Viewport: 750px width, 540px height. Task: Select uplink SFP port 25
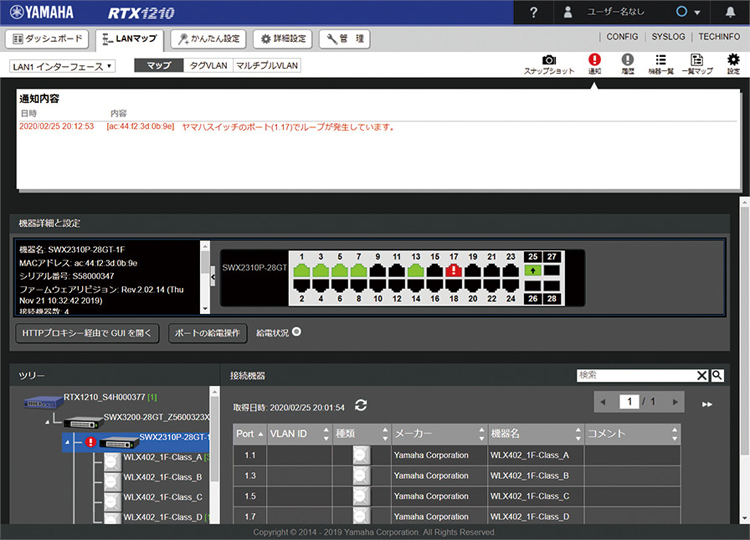click(533, 270)
